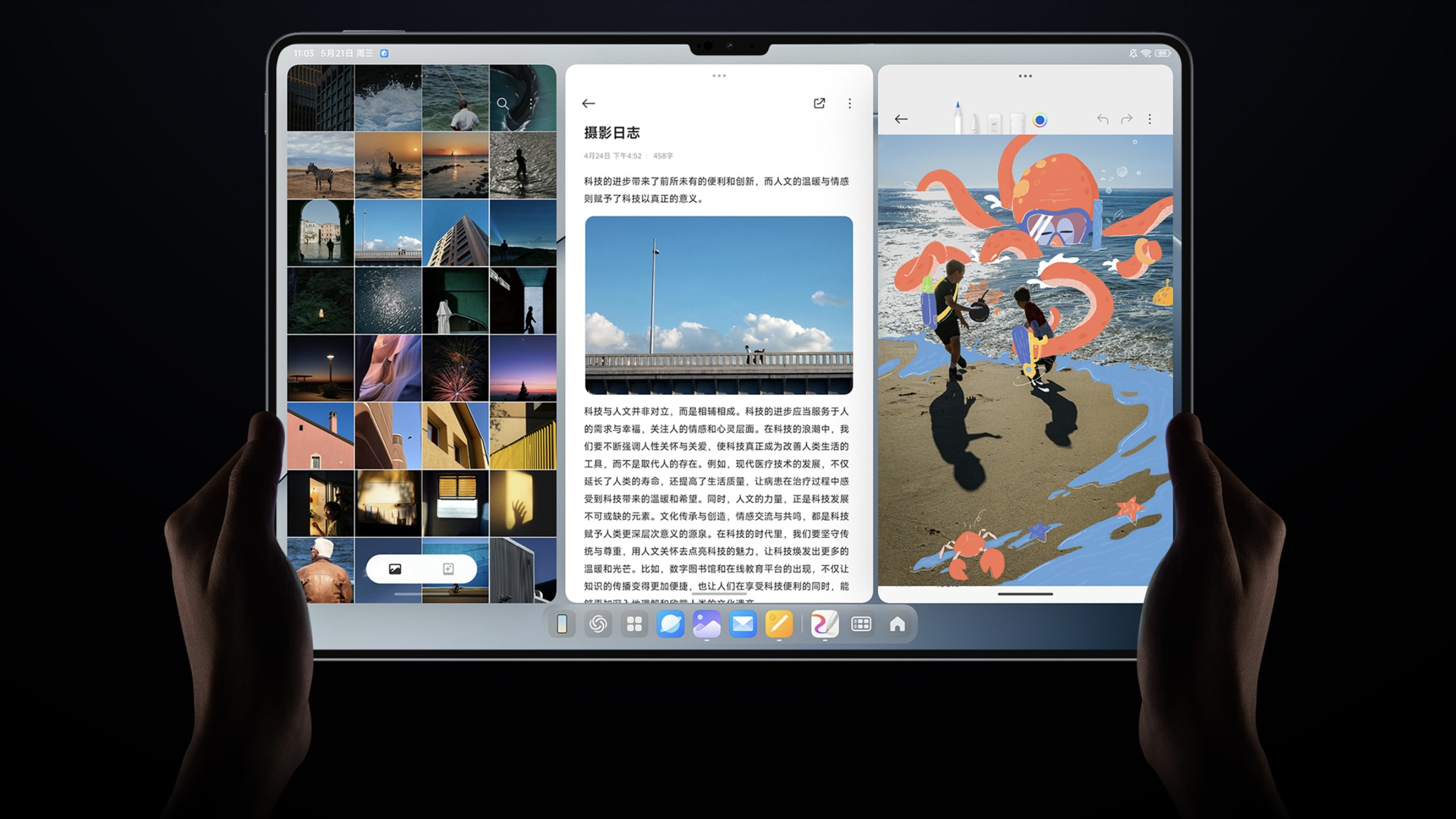Screen dimensions: 1456x819
Task: Open drawing app's vertical dots menu
Action: [1150, 119]
